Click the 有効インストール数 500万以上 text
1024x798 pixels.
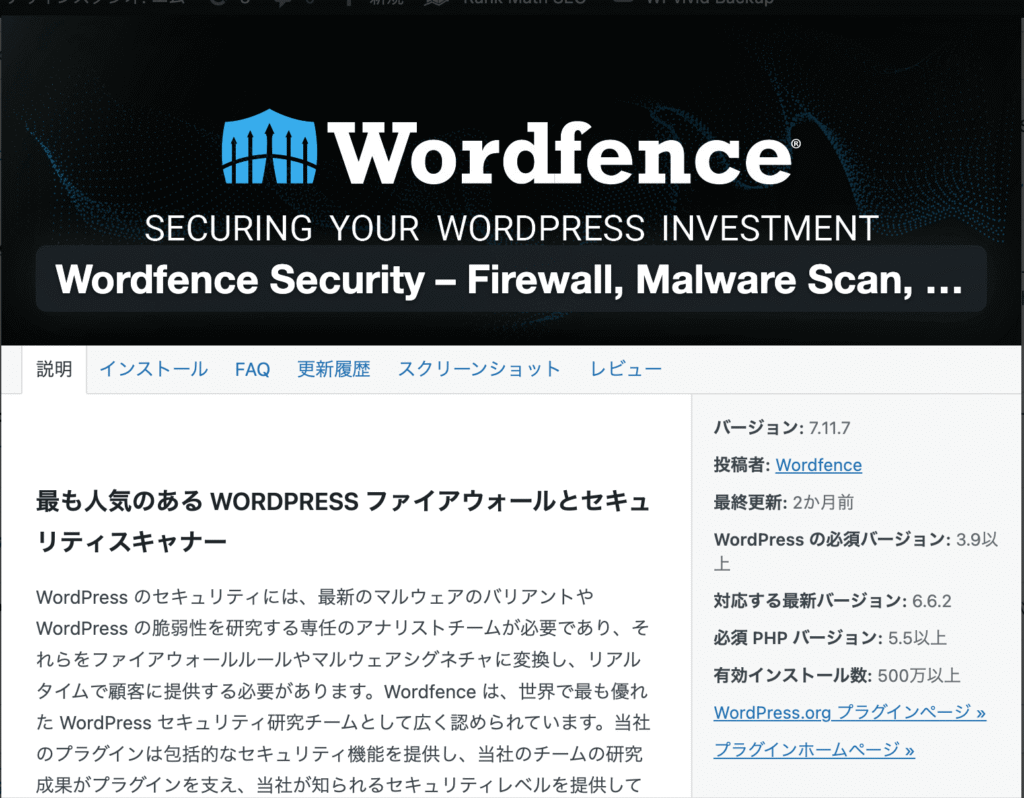837,675
